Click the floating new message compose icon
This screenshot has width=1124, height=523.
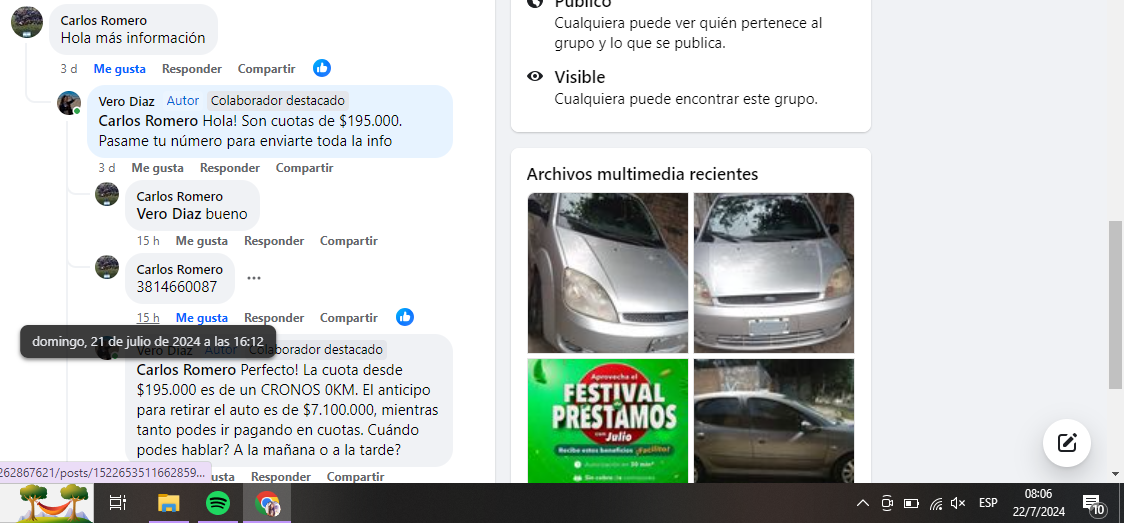click(1067, 443)
